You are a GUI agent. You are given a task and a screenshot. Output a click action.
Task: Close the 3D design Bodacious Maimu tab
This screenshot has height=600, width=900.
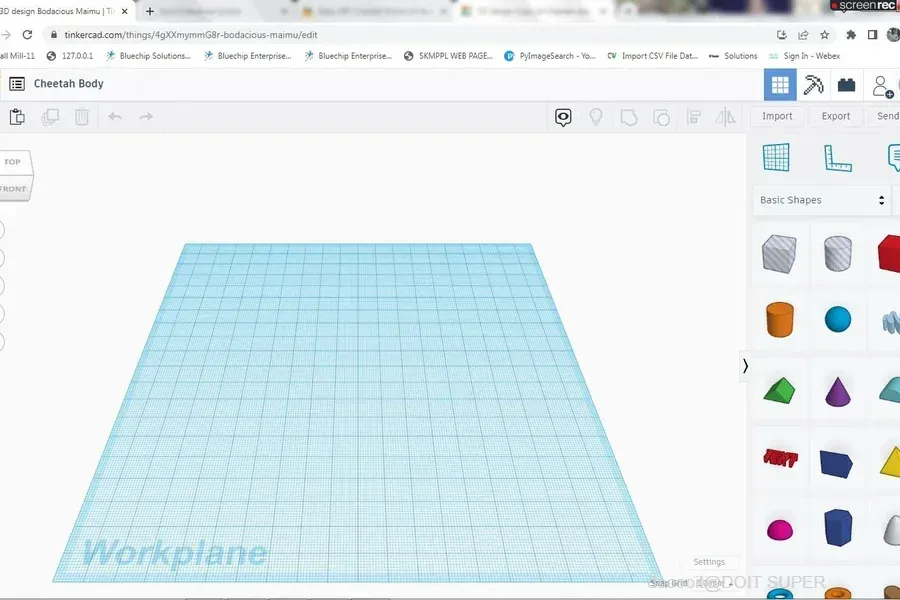point(125,11)
